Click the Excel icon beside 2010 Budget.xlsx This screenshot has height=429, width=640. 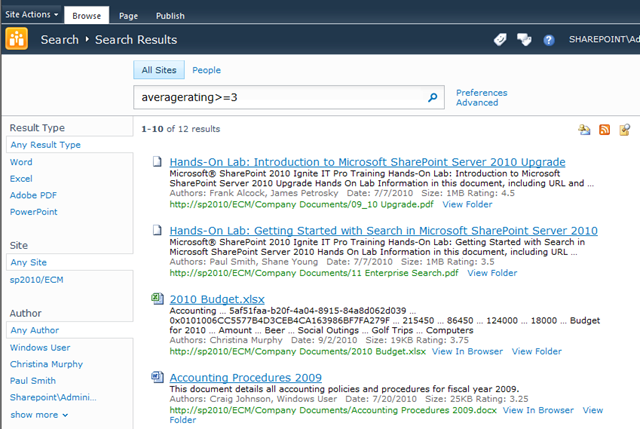pyautogui.click(x=157, y=299)
